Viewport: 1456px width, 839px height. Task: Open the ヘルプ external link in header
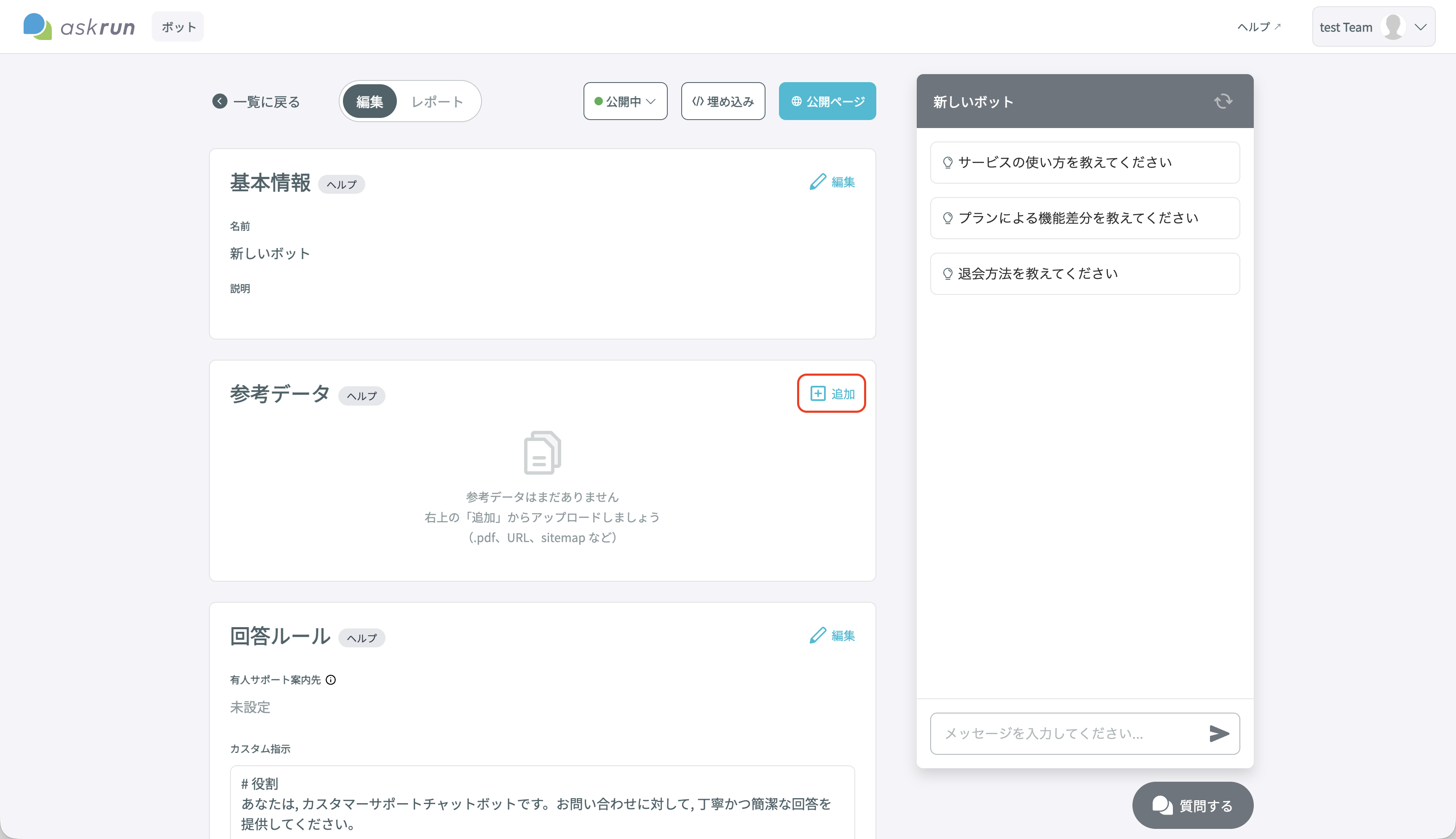[x=1258, y=27]
